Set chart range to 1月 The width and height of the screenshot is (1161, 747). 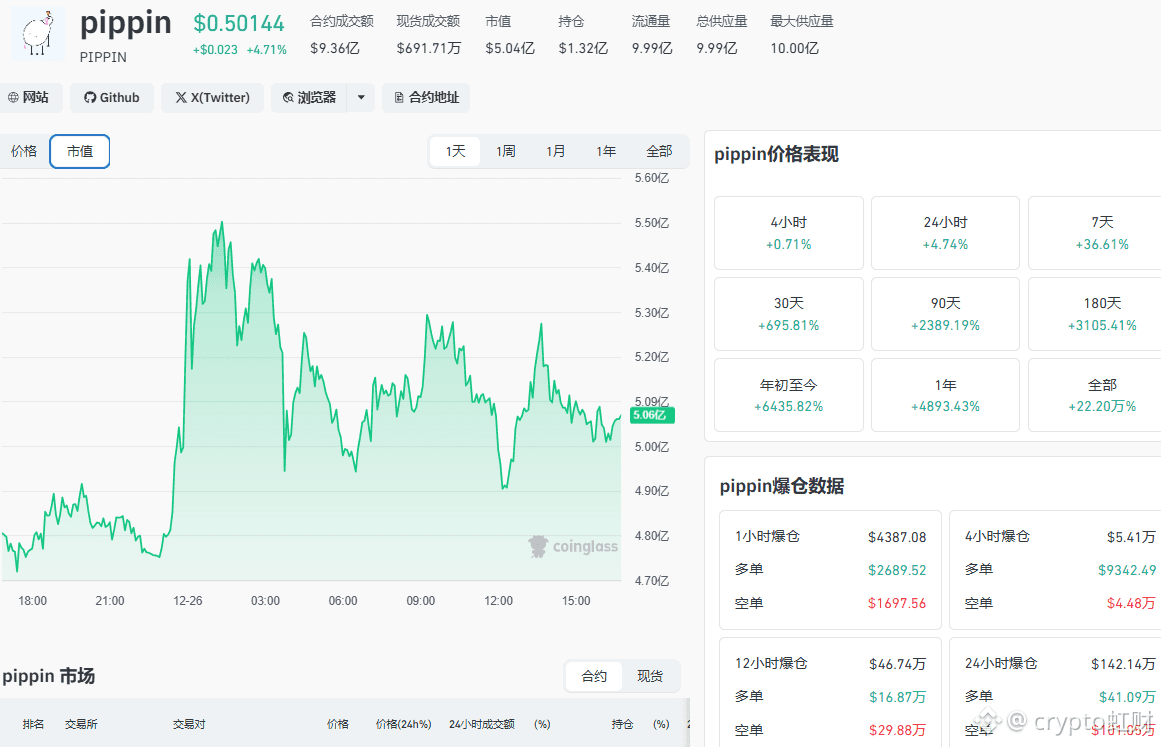555,151
